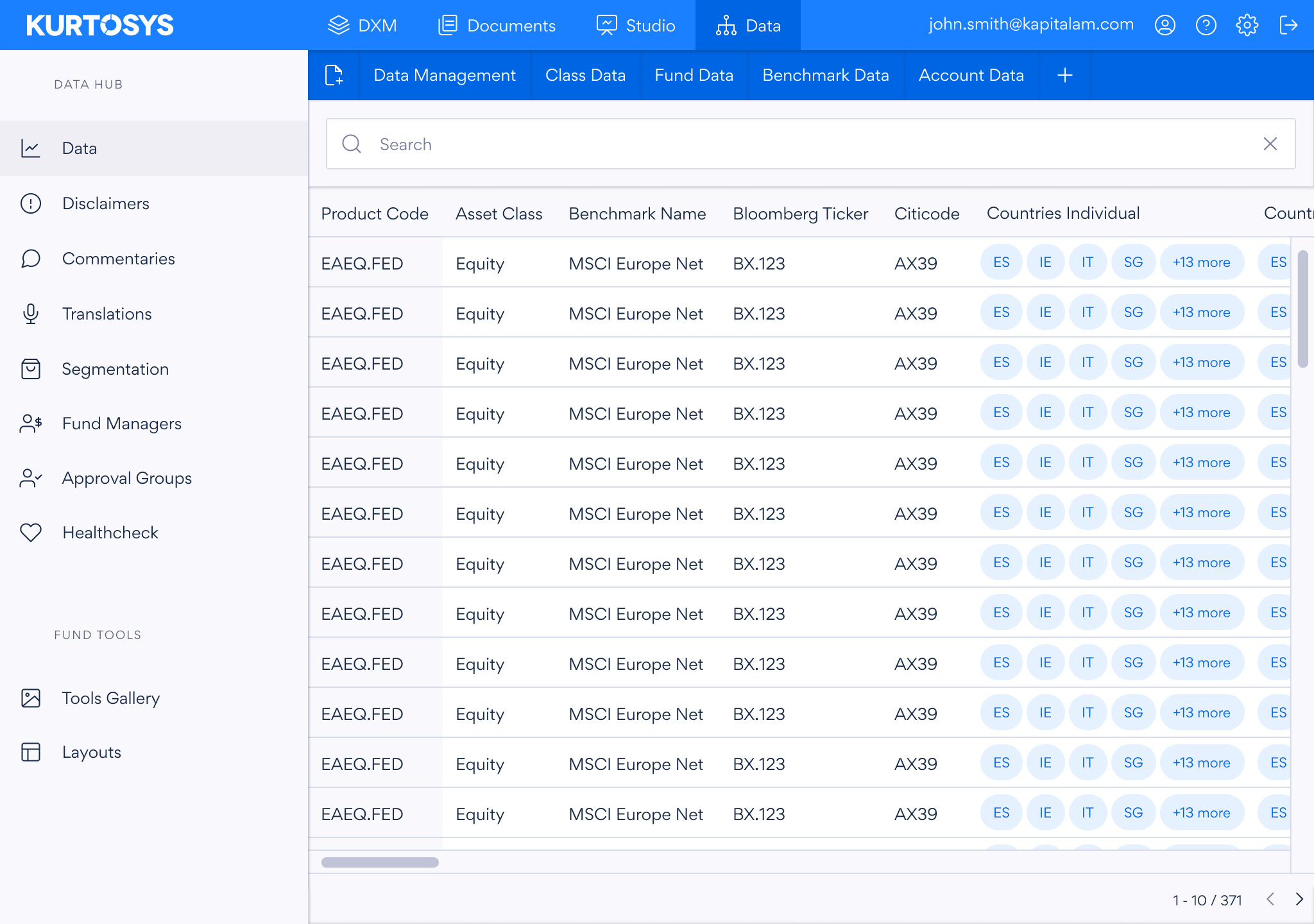Open Fund Managers in sidebar
The height and width of the screenshot is (924, 1314).
pyautogui.click(x=121, y=424)
